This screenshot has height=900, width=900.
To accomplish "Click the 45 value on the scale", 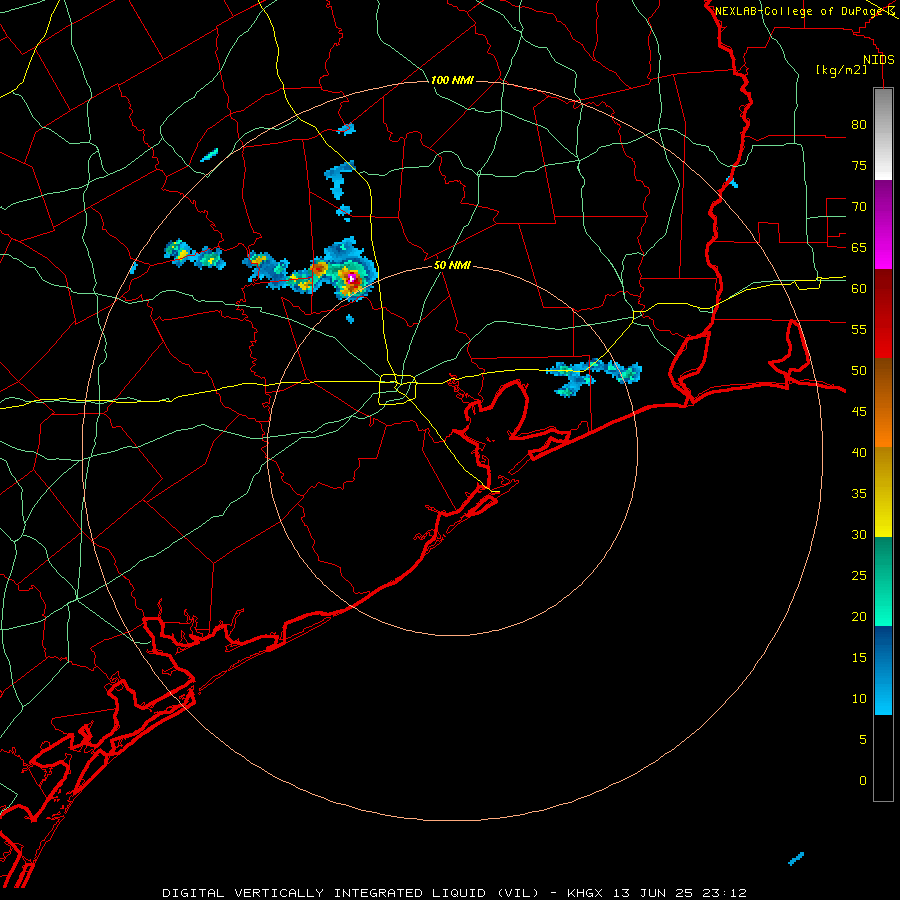I will point(859,412).
